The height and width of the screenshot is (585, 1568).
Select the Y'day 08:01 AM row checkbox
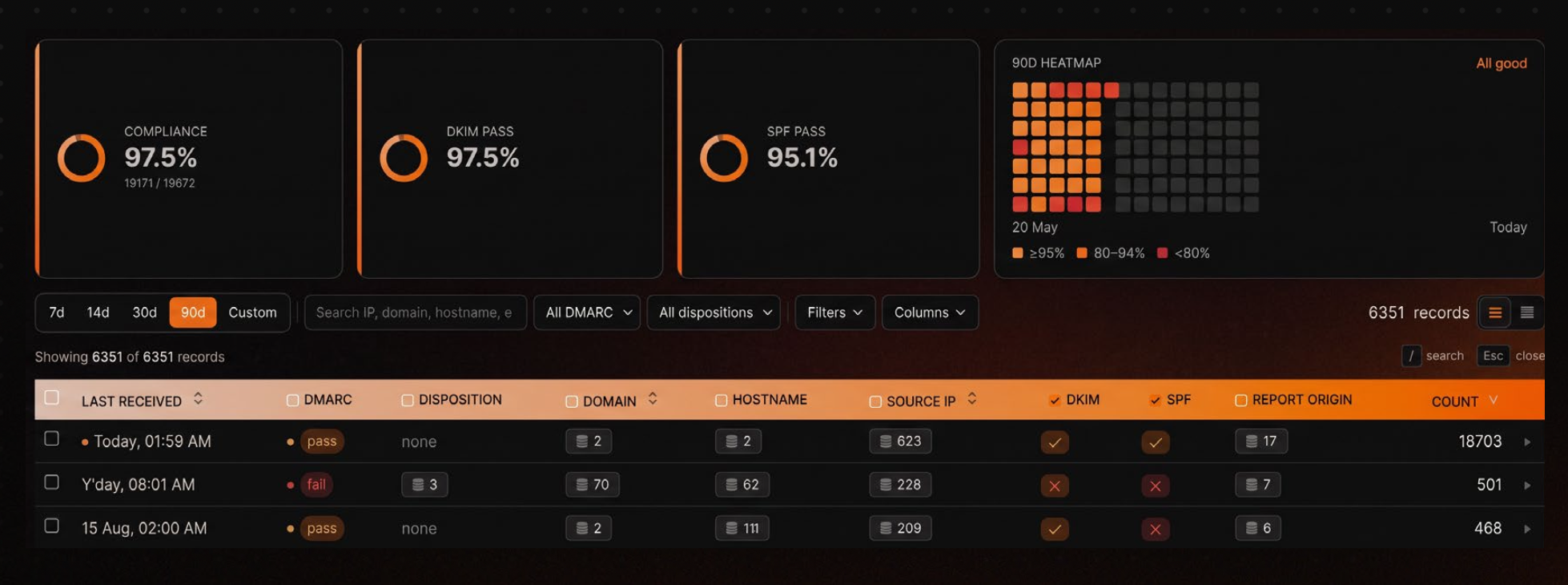pyautogui.click(x=52, y=482)
